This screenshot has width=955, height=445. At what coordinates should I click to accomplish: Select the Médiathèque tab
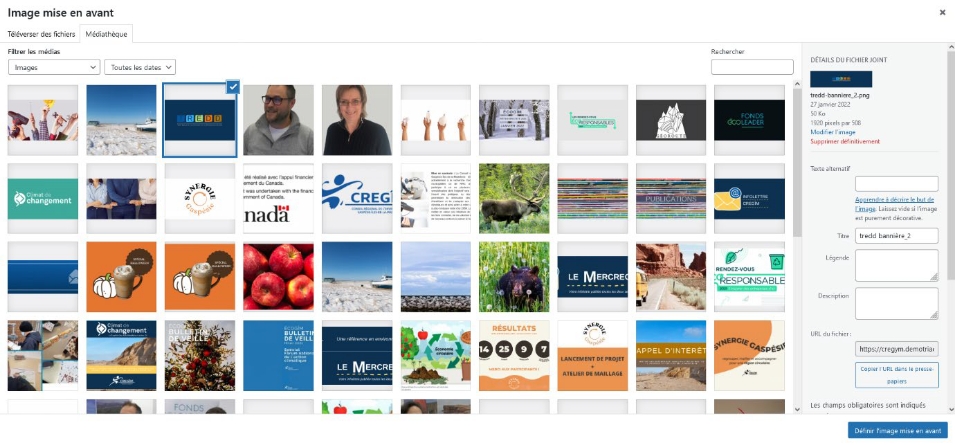click(107, 34)
